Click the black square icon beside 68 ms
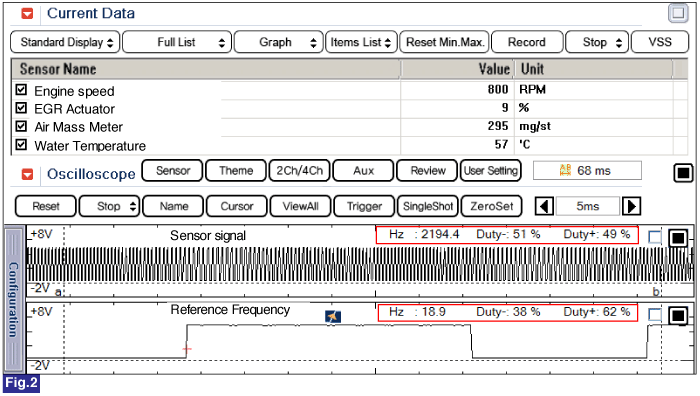 [683, 173]
